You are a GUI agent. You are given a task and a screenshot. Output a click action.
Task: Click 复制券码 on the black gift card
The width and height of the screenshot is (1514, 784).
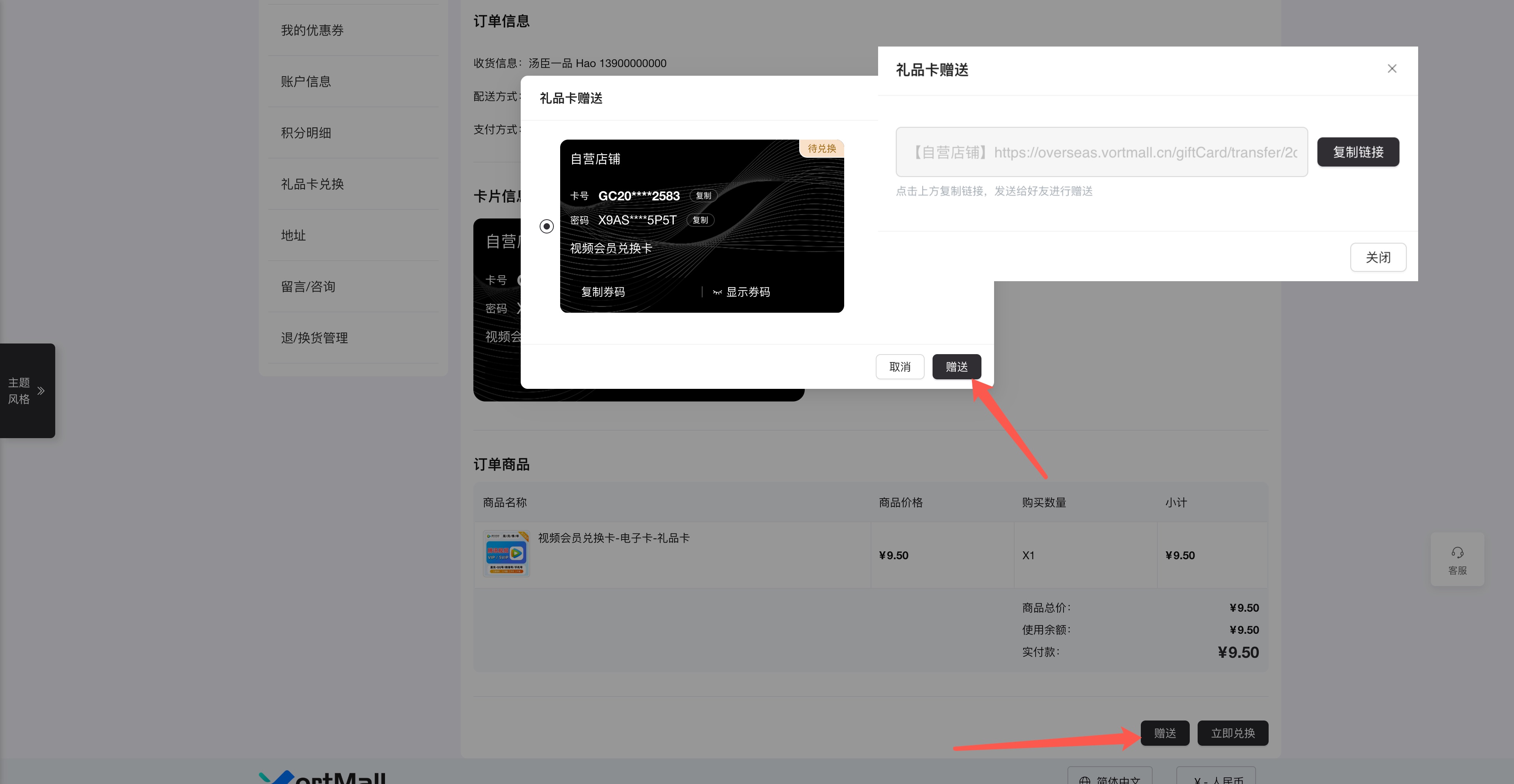pos(602,291)
